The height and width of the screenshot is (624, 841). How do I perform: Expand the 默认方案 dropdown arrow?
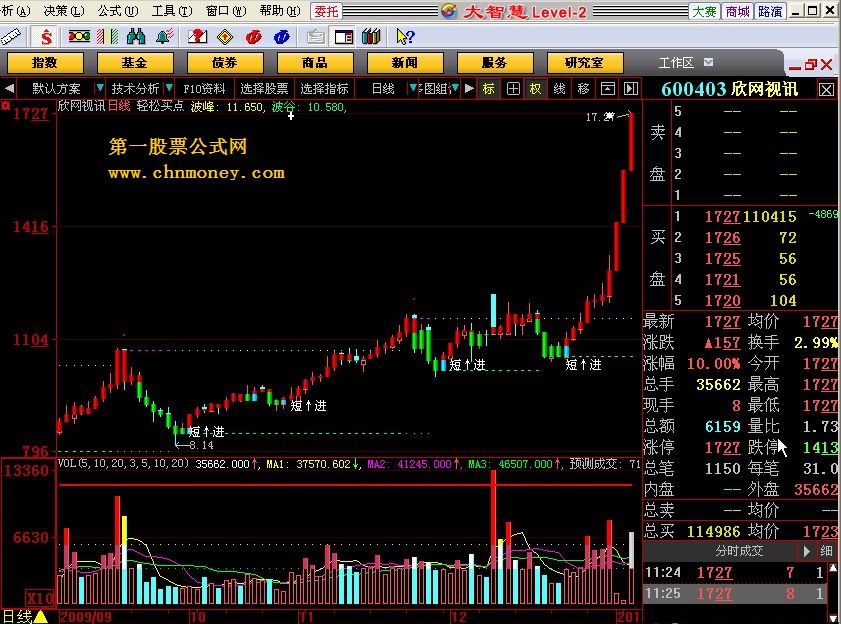(x=100, y=87)
